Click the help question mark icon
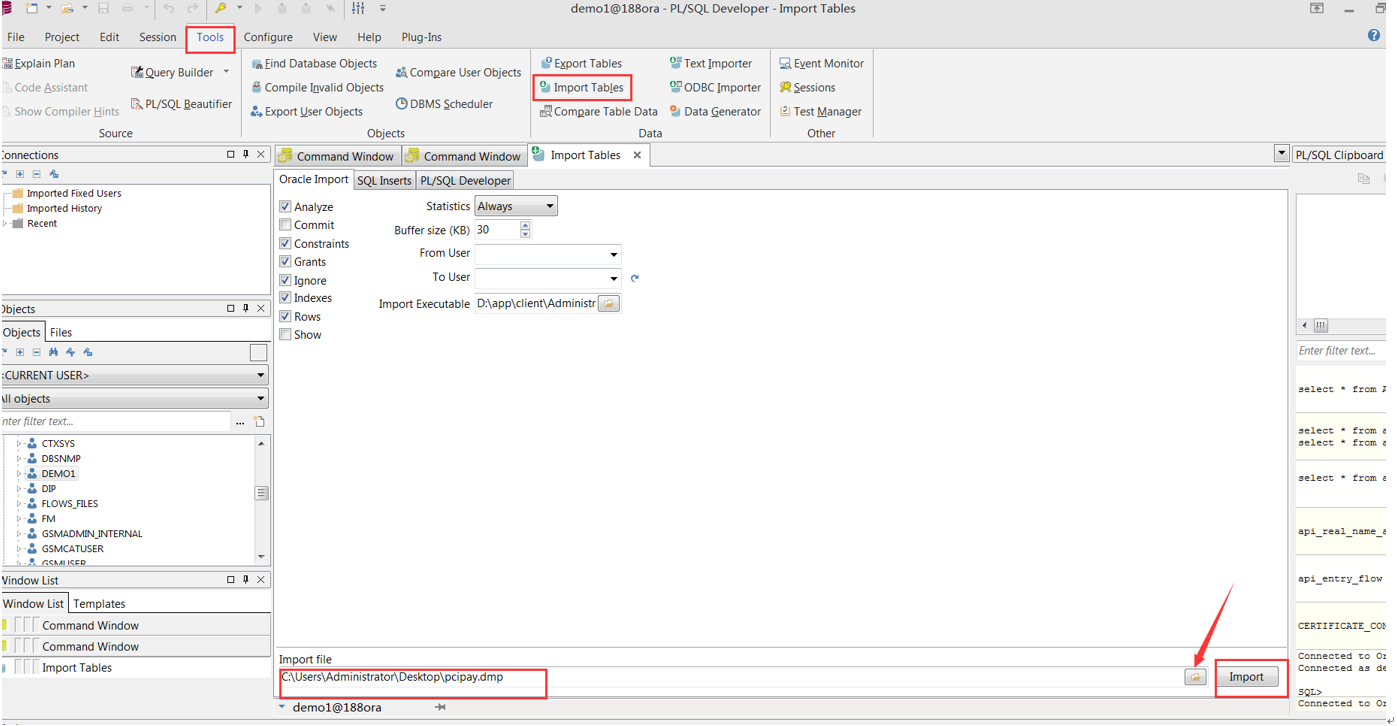Viewport: 1397px width, 726px height. click(1373, 36)
